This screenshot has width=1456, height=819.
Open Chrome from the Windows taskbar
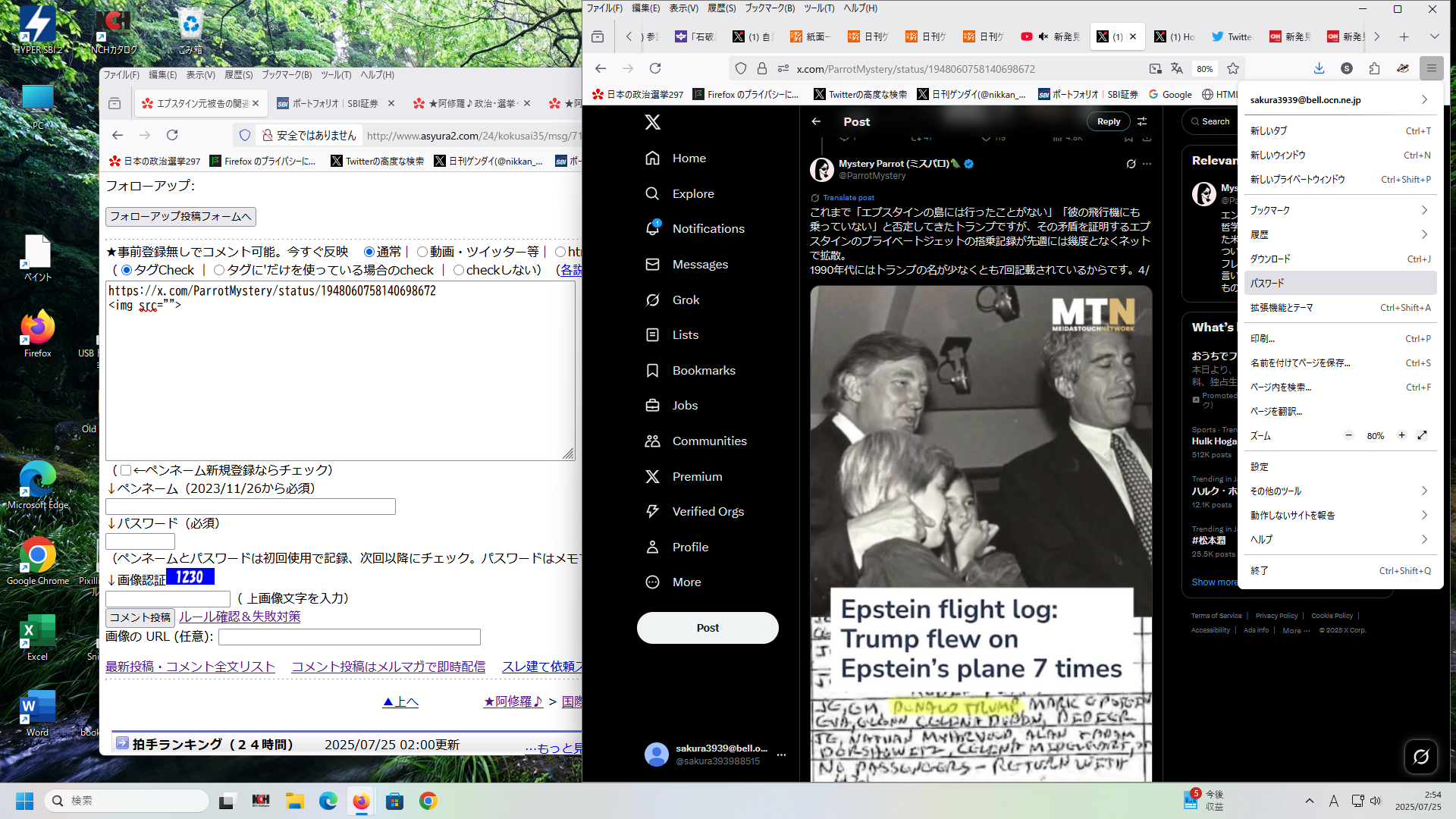click(x=428, y=801)
